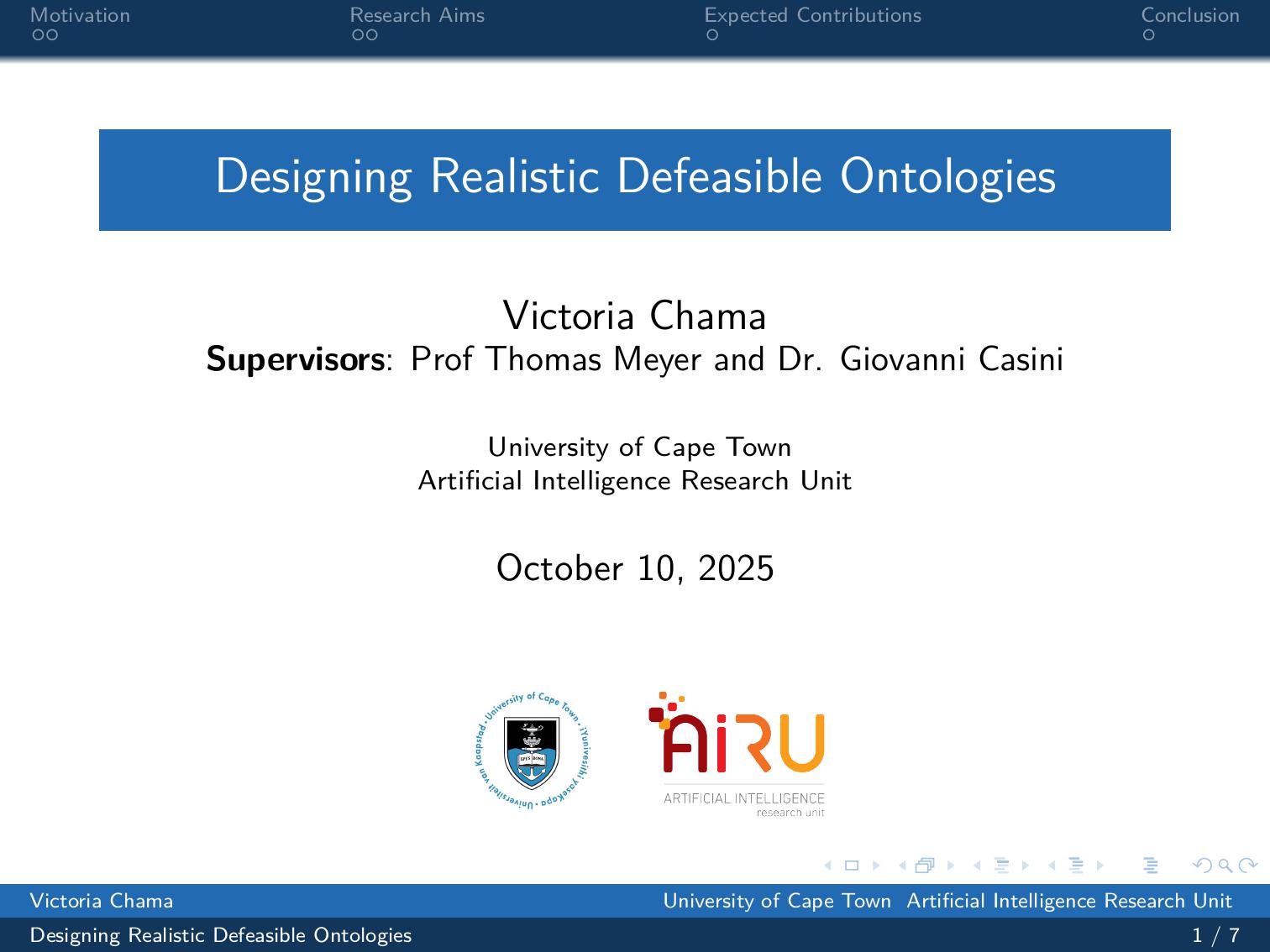This screenshot has height=952, width=1270.
Task: Go to next frame using right arrow
Action: 951,866
